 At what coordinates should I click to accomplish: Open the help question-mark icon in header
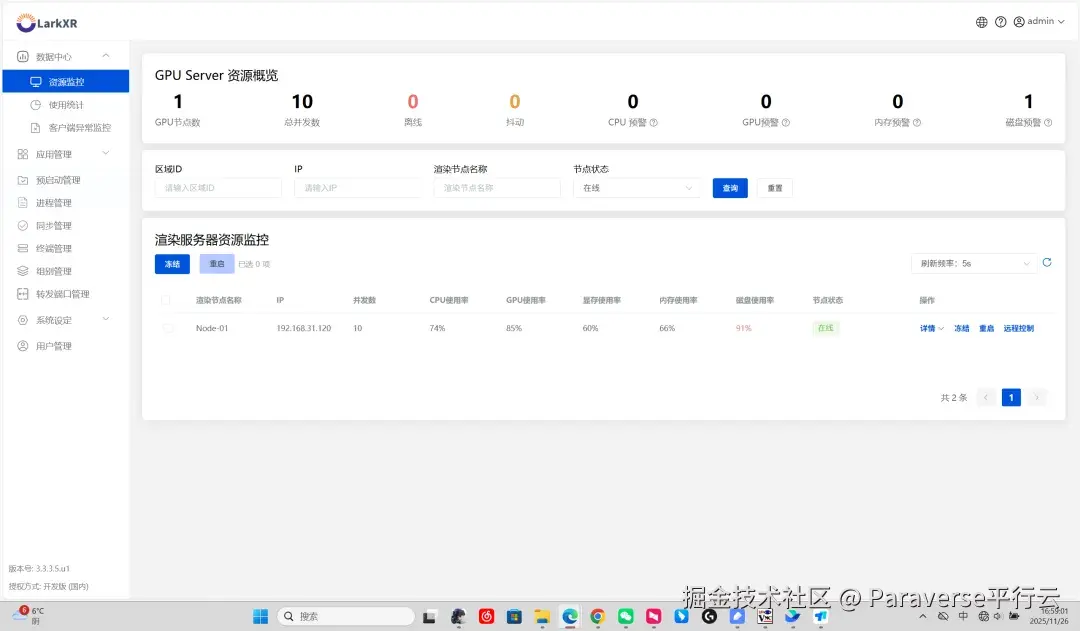click(1000, 22)
